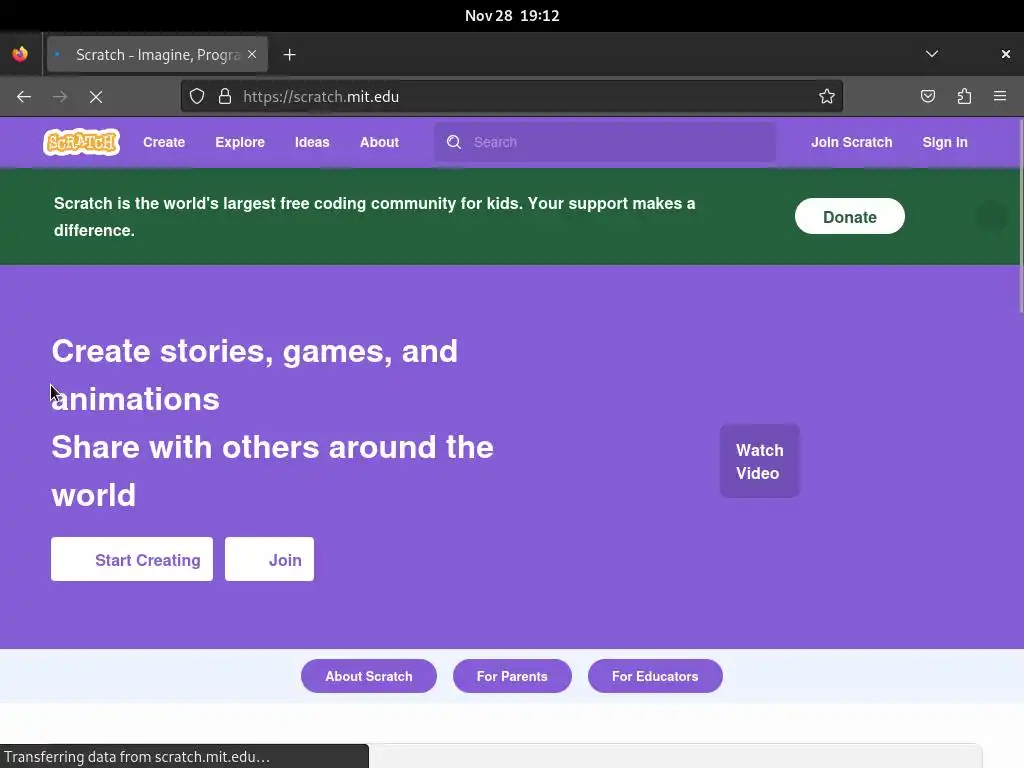Click the URL address bar
Image resolution: width=1024 pixels, height=768 pixels.
[x=511, y=97]
